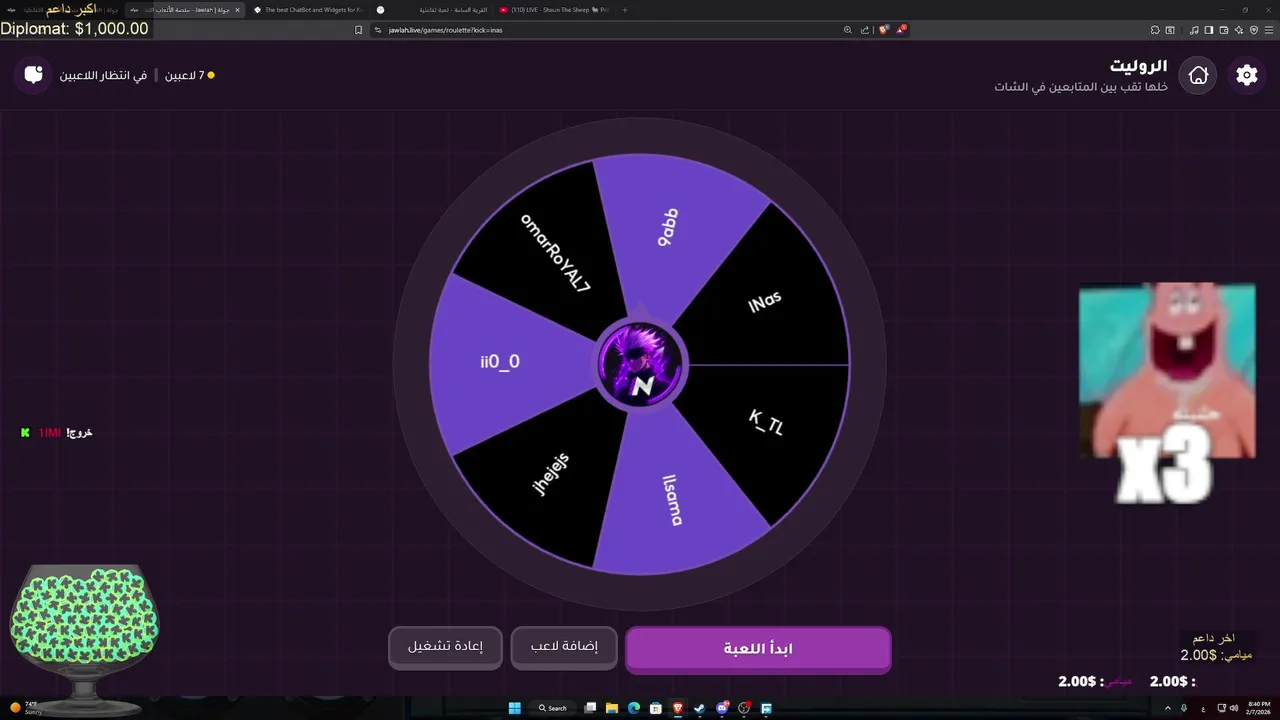This screenshot has height=720, width=1280.
Task: Open a new browser tab
Action: [625, 10]
